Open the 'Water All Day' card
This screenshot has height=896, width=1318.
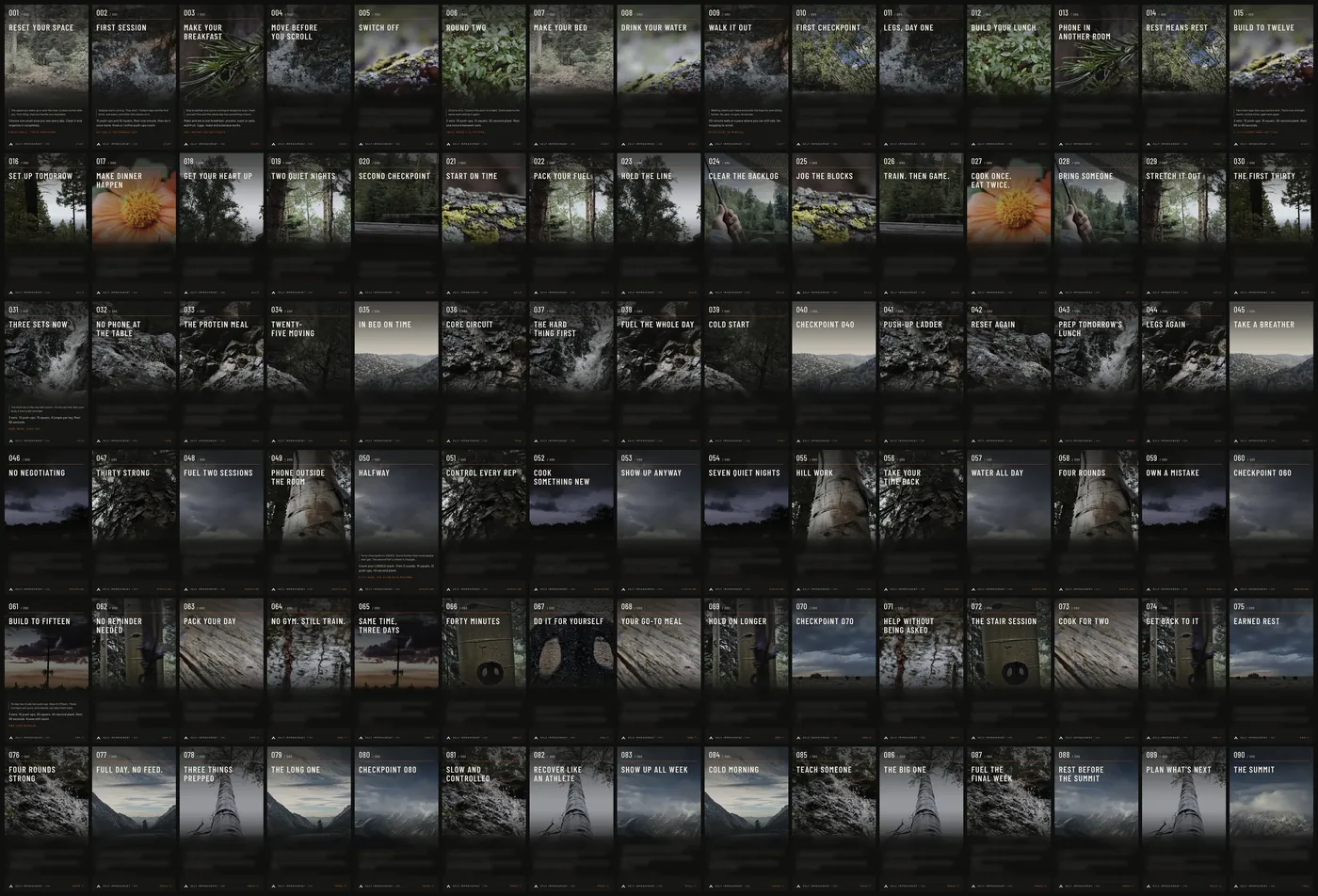click(1009, 522)
